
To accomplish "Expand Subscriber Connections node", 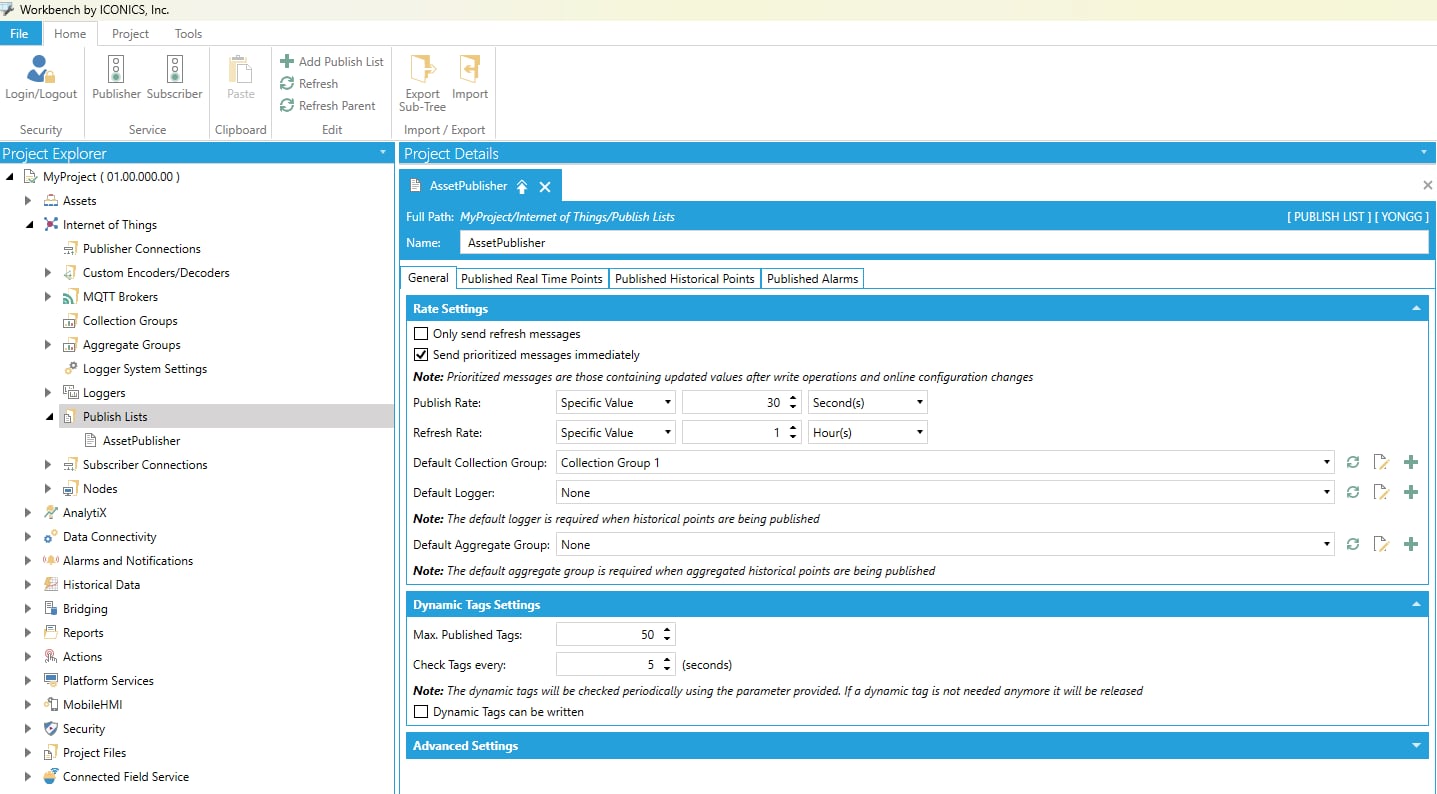I will click(48, 464).
